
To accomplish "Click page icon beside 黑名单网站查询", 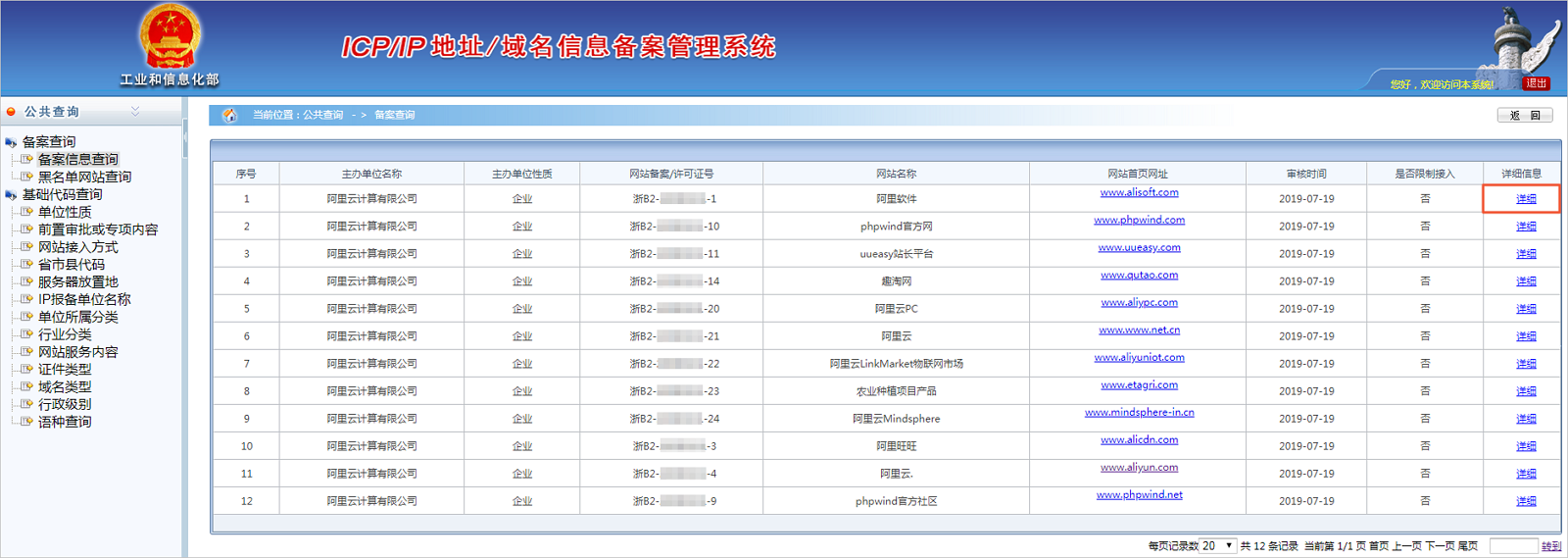I will (26, 177).
